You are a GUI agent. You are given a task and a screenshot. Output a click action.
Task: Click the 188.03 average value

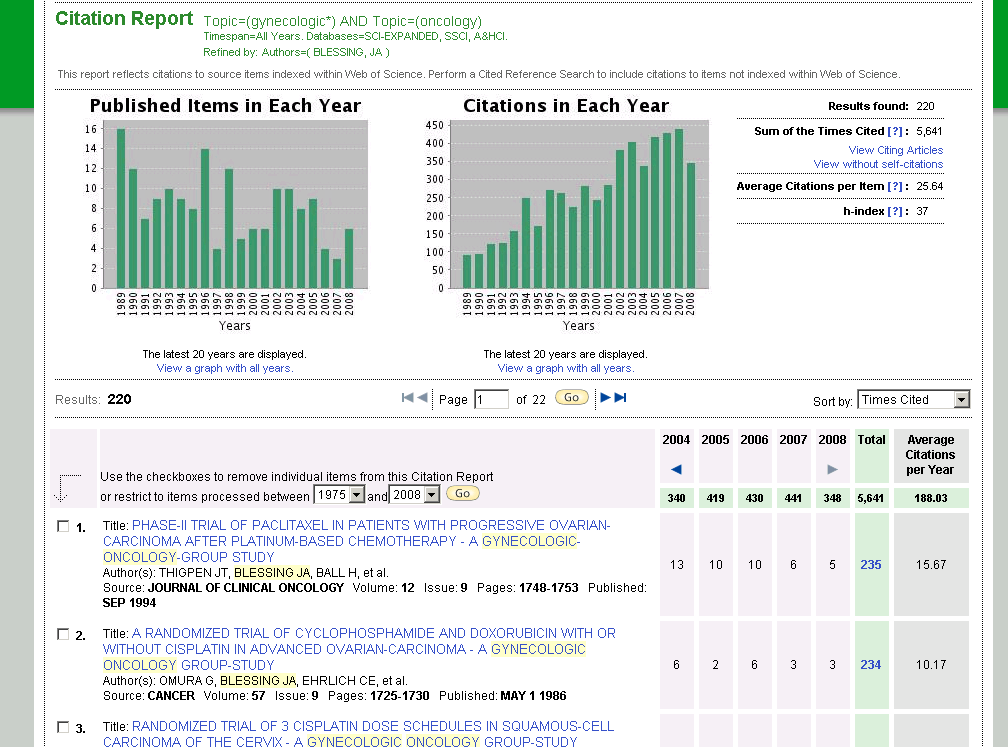(x=931, y=498)
